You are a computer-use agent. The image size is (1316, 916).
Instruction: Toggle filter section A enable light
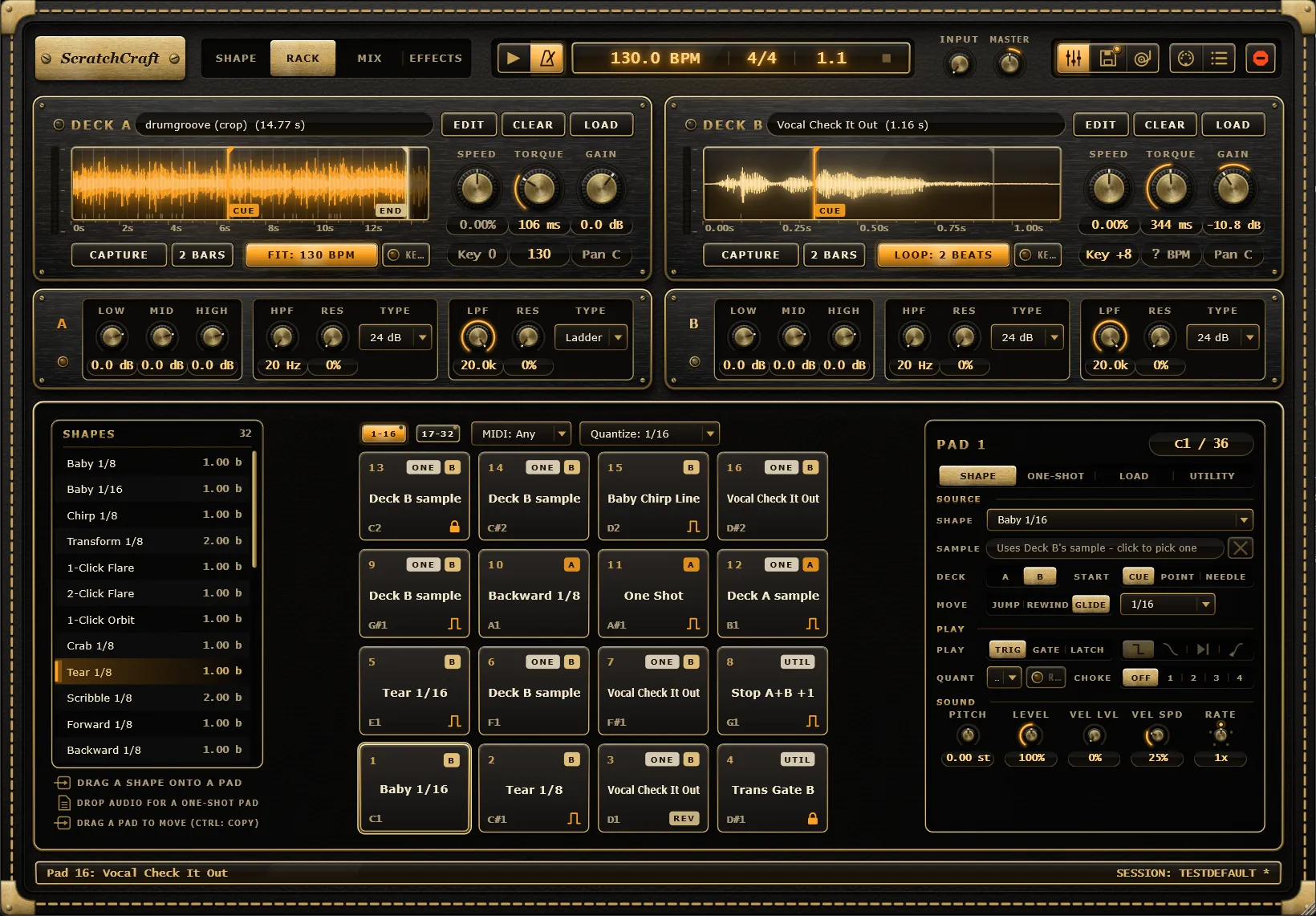coord(63,361)
